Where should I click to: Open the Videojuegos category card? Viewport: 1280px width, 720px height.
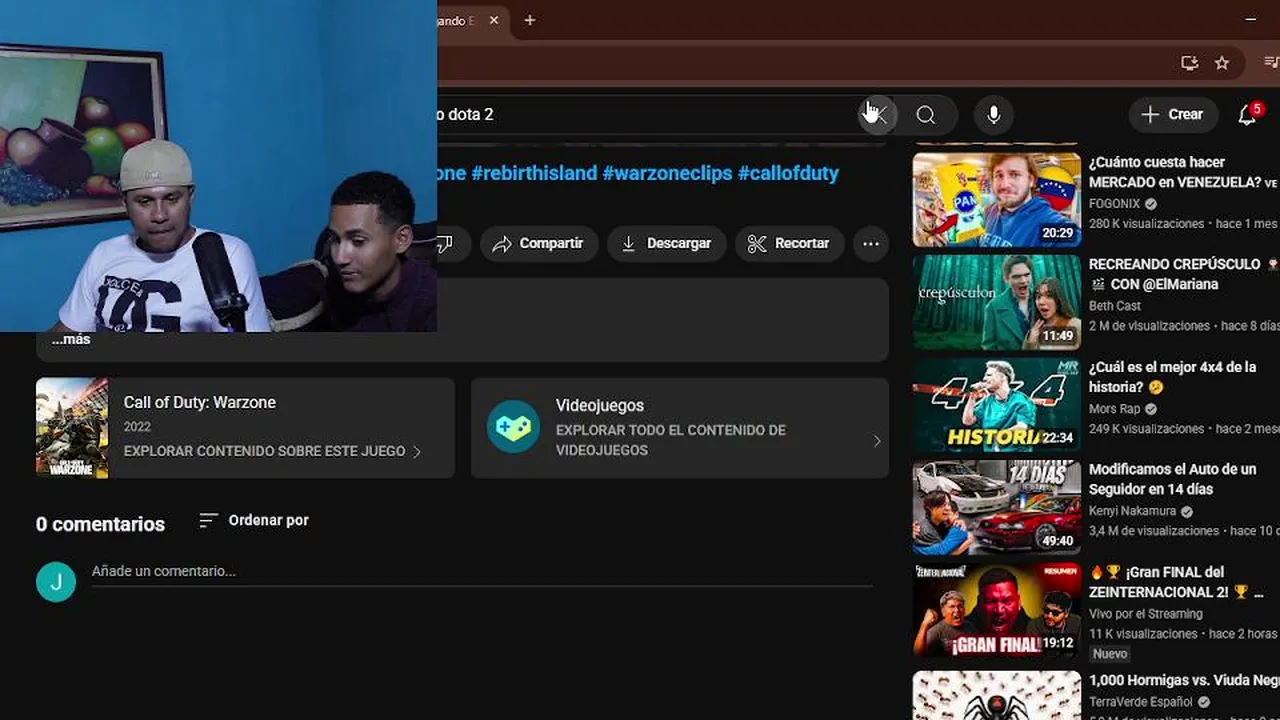(x=680, y=428)
